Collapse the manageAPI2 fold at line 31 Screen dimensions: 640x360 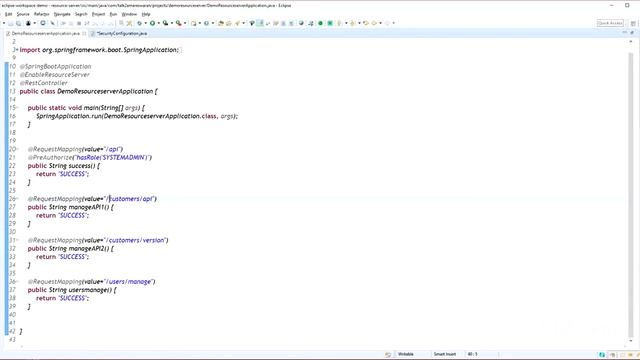tap(17, 240)
